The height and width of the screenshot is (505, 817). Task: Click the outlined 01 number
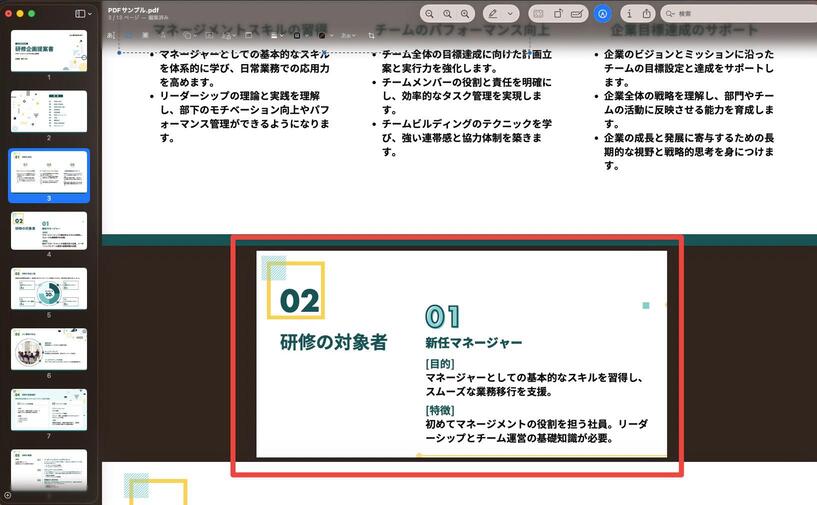[x=442, y=316]
